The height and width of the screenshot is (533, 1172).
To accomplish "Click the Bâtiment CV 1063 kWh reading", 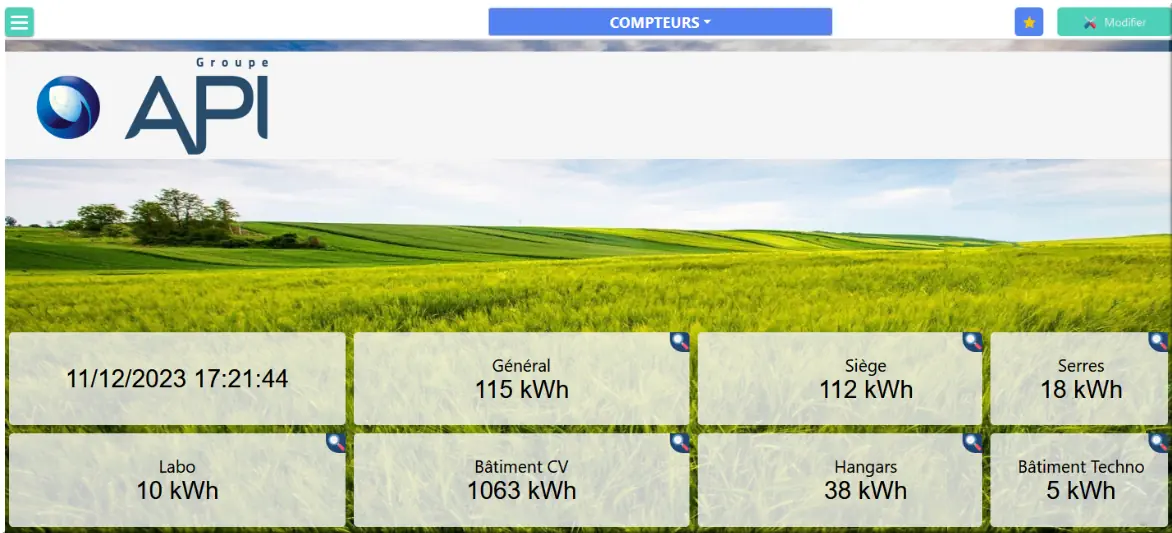I will 521,490.
